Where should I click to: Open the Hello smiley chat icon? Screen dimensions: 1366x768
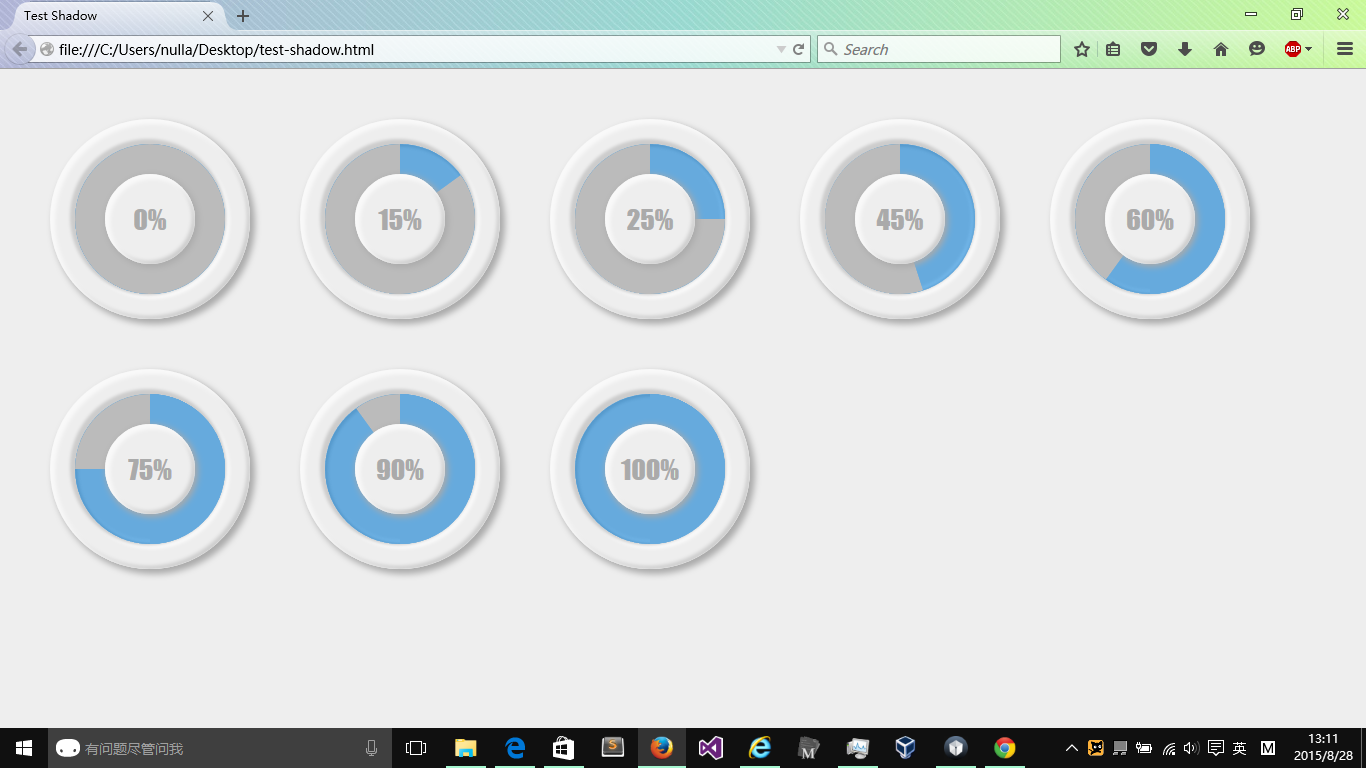click(x=1257, y=49)
